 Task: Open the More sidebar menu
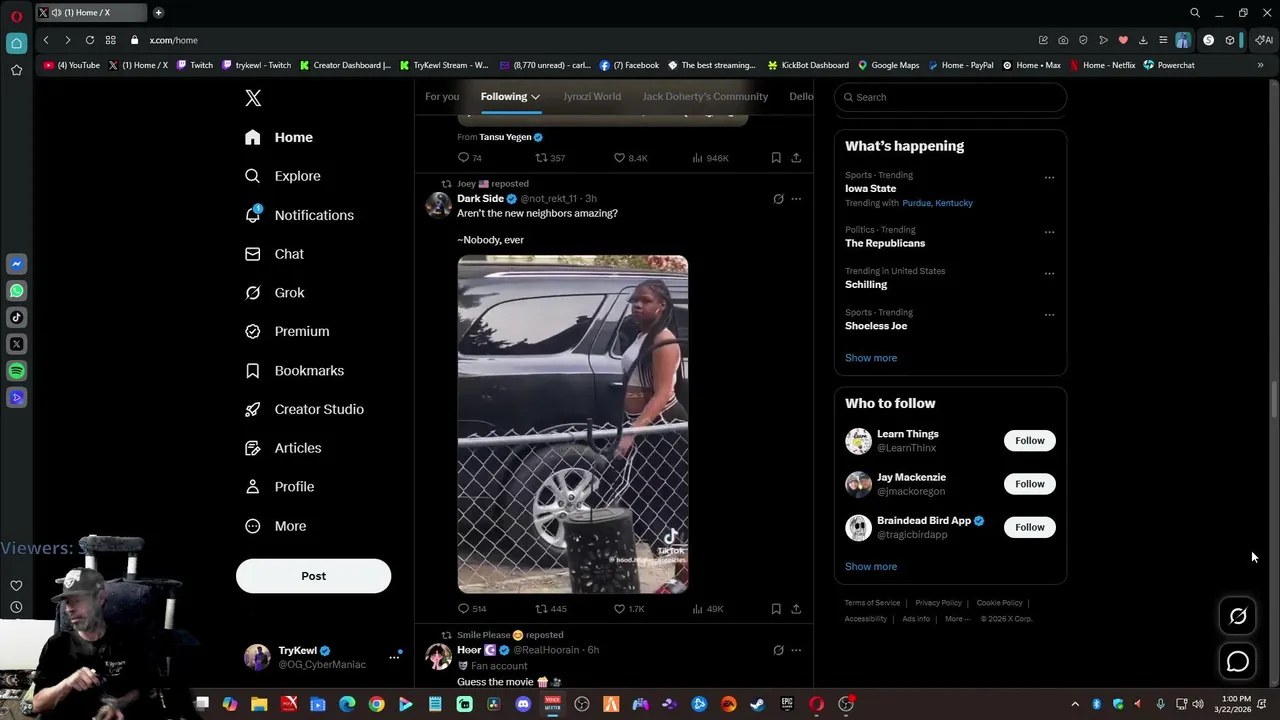(x=276, y=526)
